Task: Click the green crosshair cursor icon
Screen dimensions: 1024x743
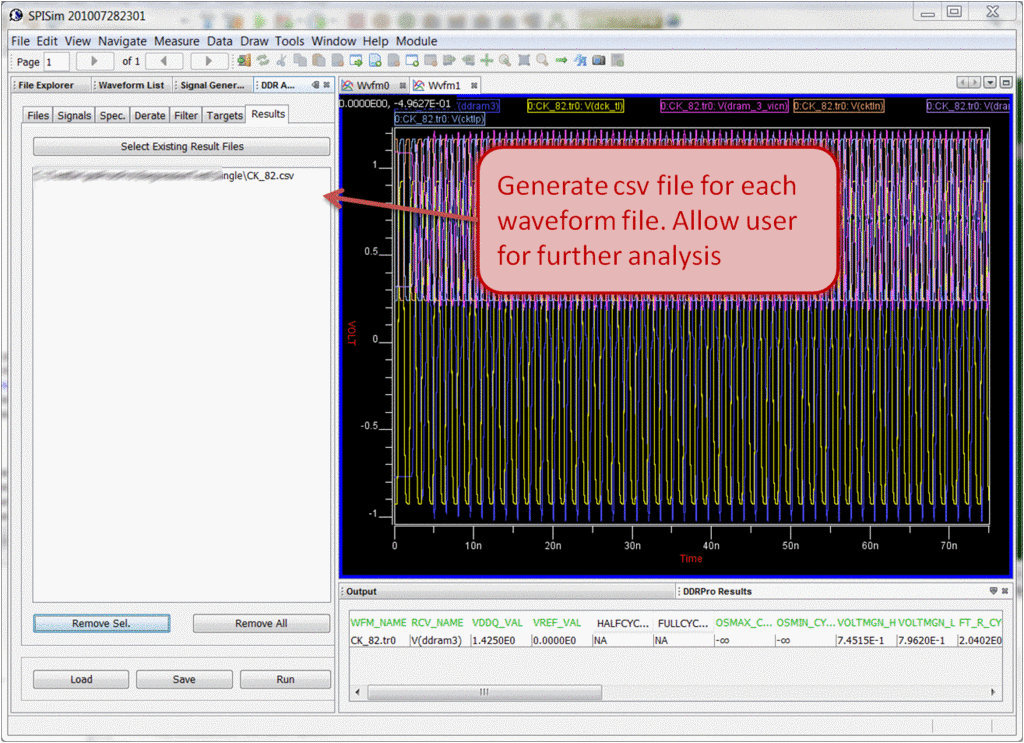Action: pos(487,61)
